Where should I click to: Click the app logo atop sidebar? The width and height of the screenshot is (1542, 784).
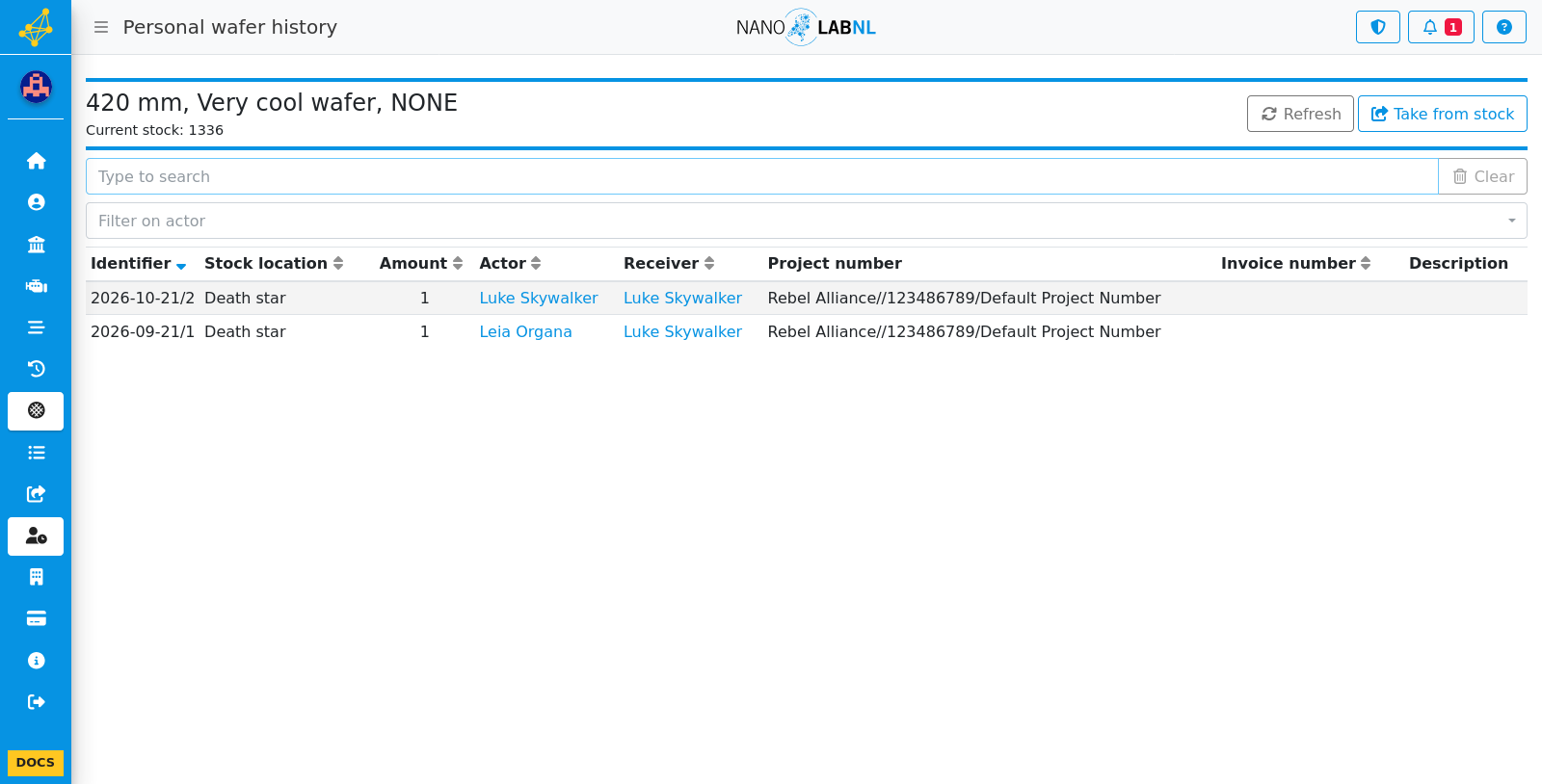(x=36, y=27)
